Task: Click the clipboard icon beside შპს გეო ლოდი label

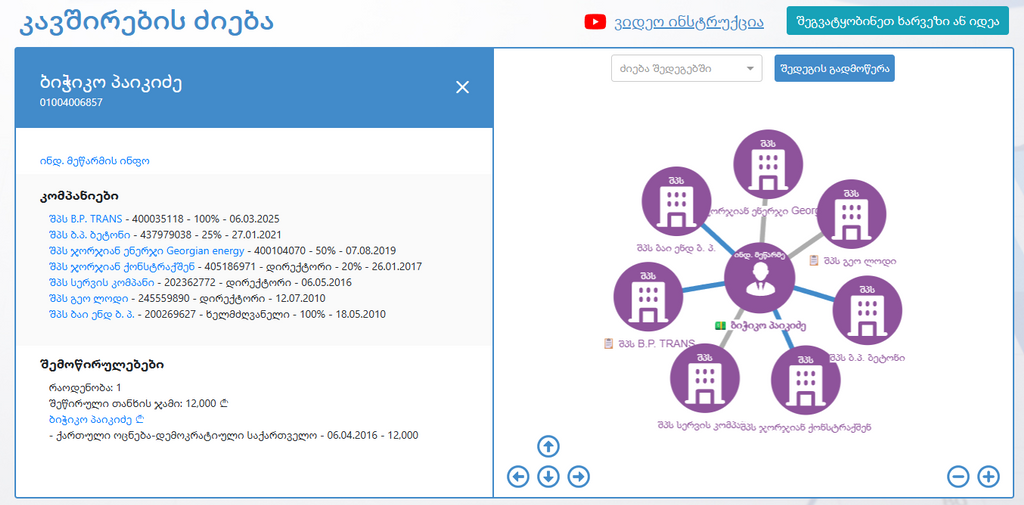Action: tap(814, 261)
